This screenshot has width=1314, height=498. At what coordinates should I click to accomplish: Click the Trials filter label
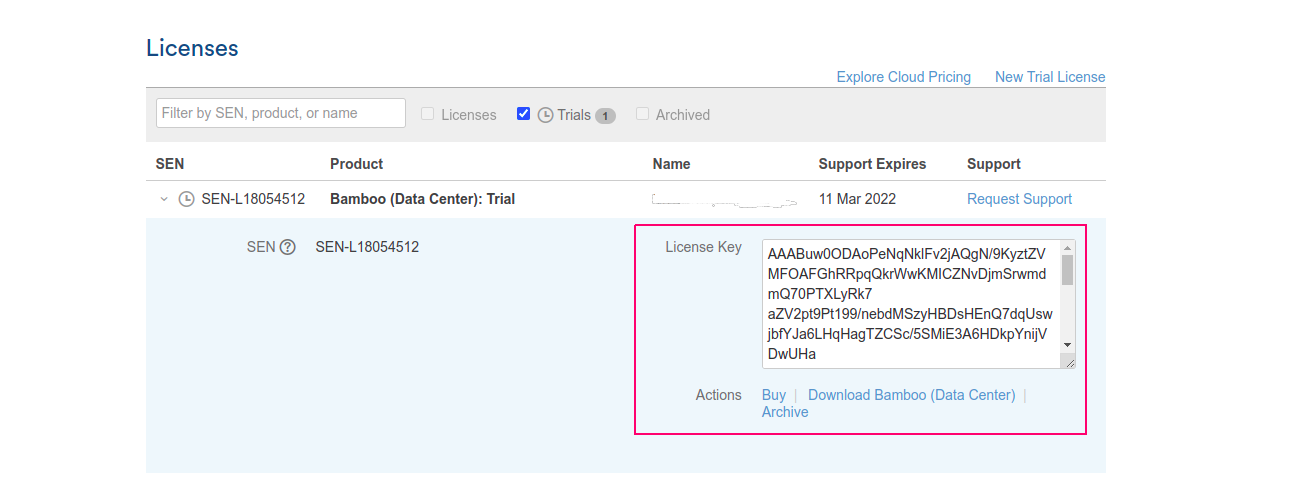(x=574, y=115)
